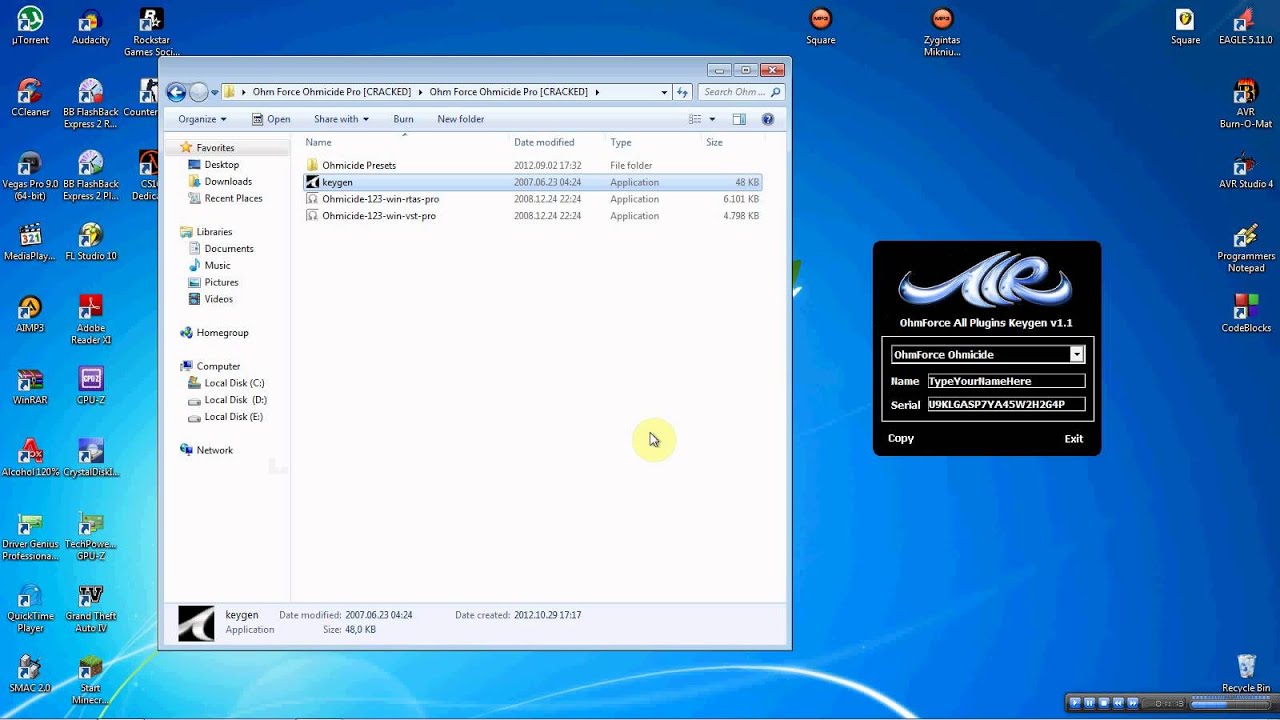Click the Recycle Bin icon
This screenshot has width=1280, height=720.
1246,668
